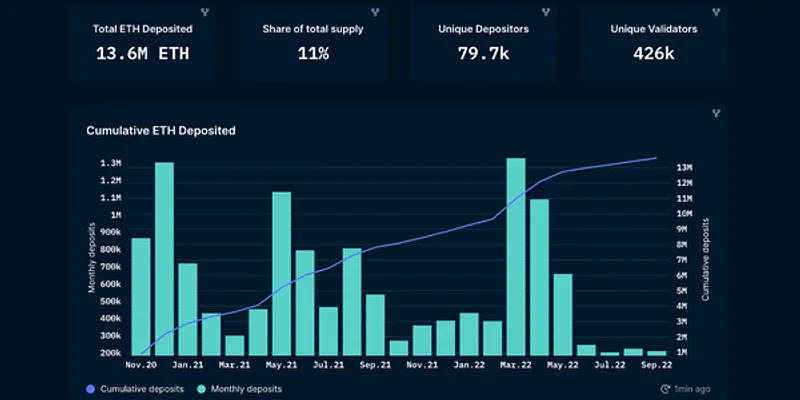
Task: Click the 11% share value
Action: (313, 53)
